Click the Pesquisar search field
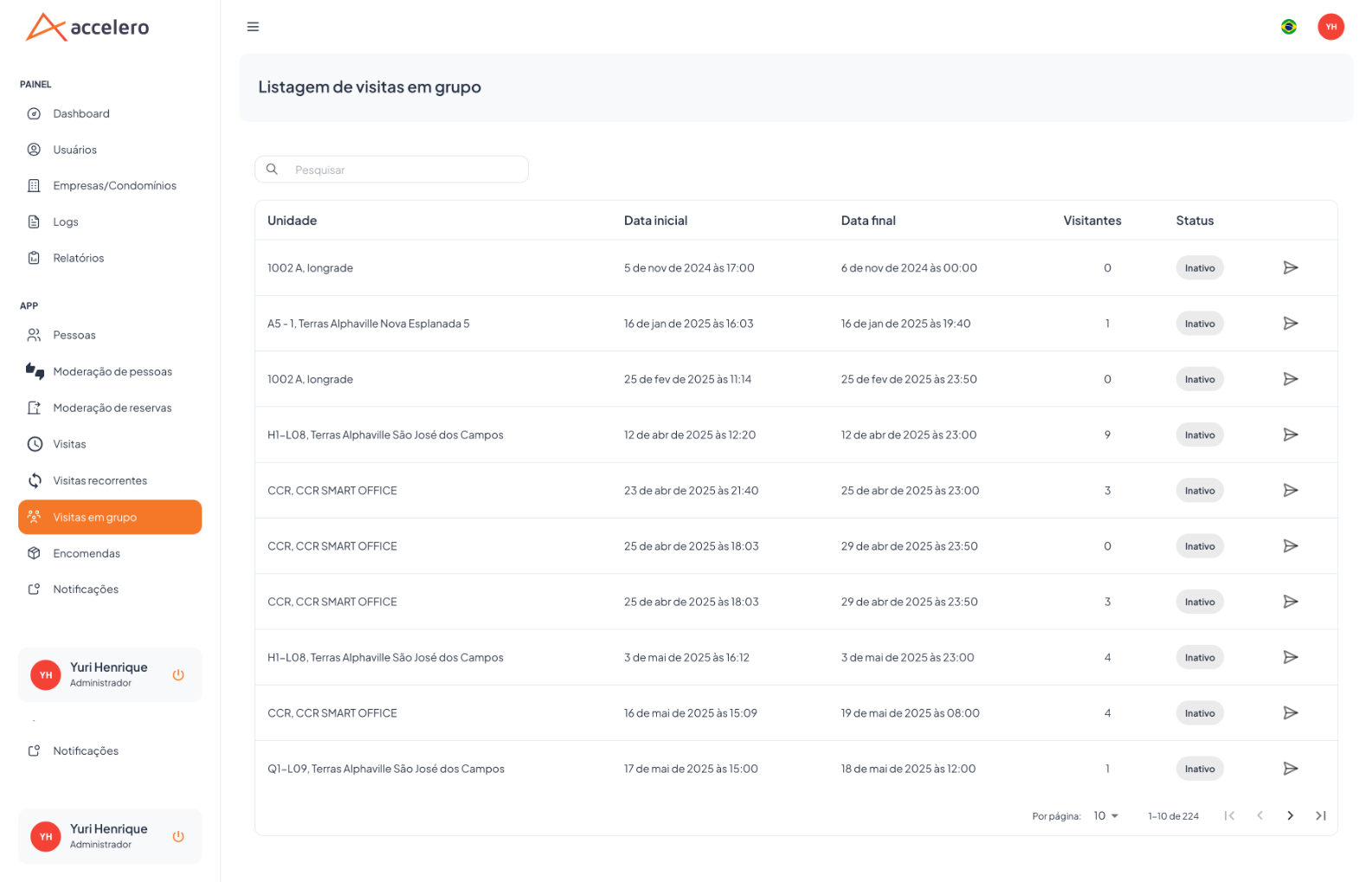This screenshot has width=1372, height=882. (x=391, y=170)
